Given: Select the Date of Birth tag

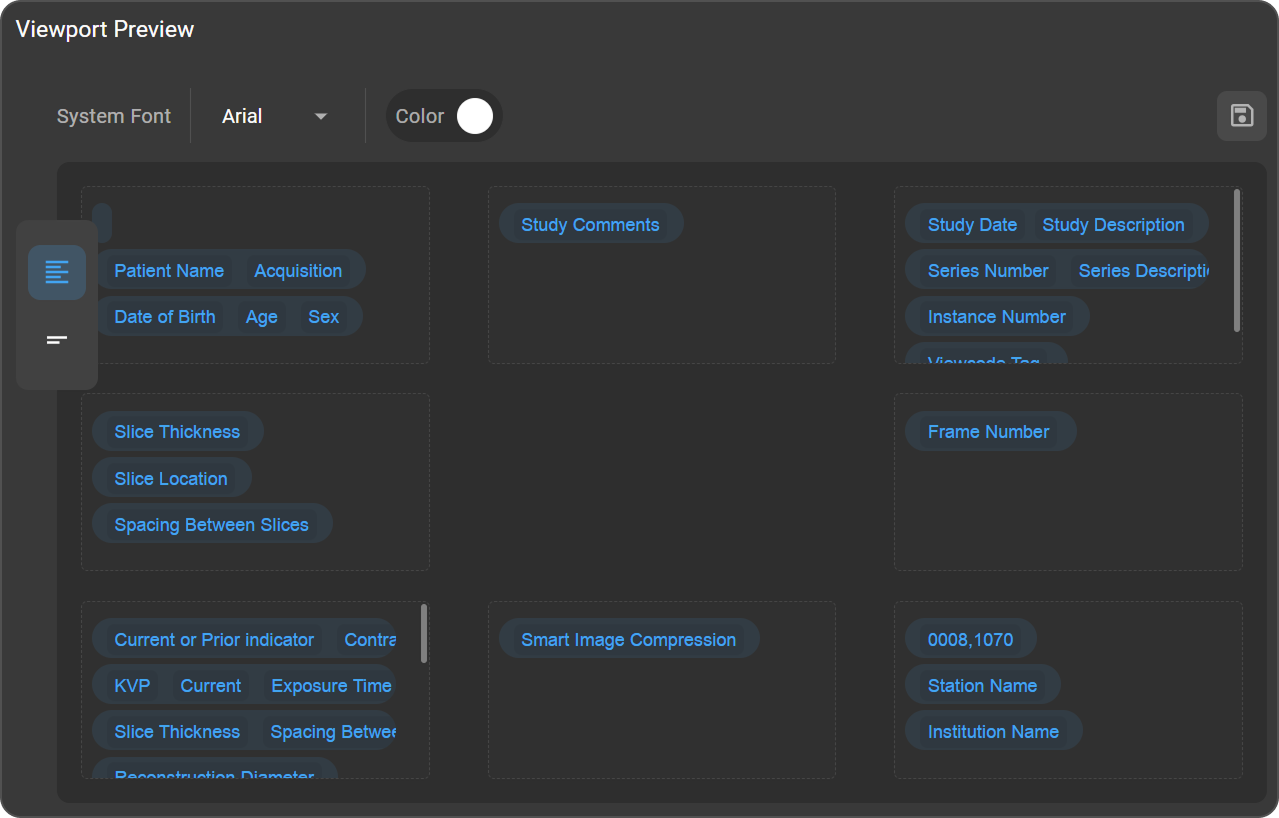Looking at the screenshot, I should 165,316.
